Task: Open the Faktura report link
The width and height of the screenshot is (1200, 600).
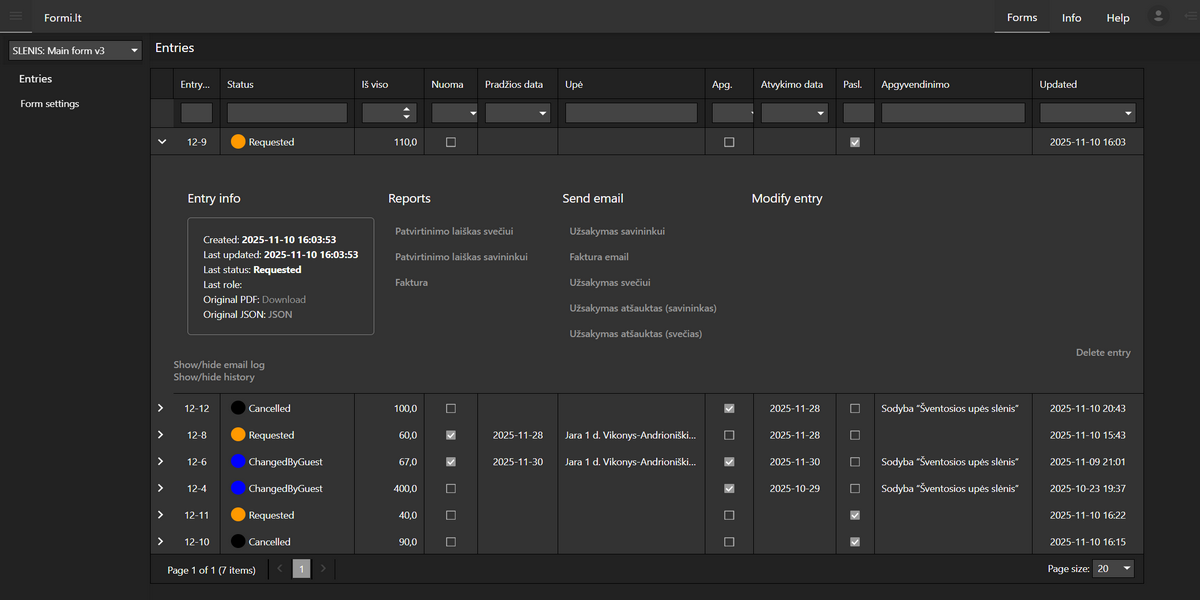Action: [x=412, y=283]
